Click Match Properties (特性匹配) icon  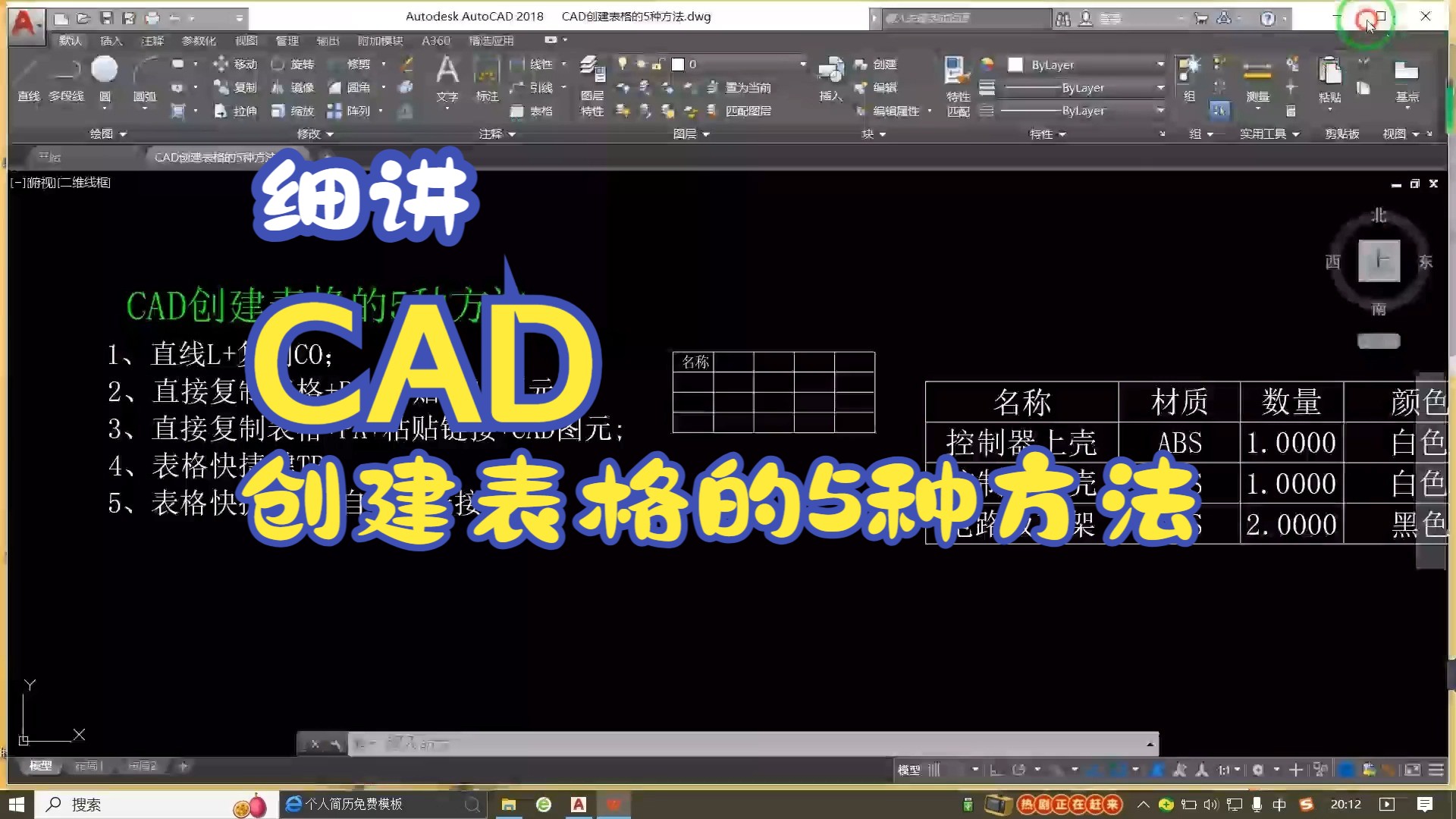pos(958,85)
